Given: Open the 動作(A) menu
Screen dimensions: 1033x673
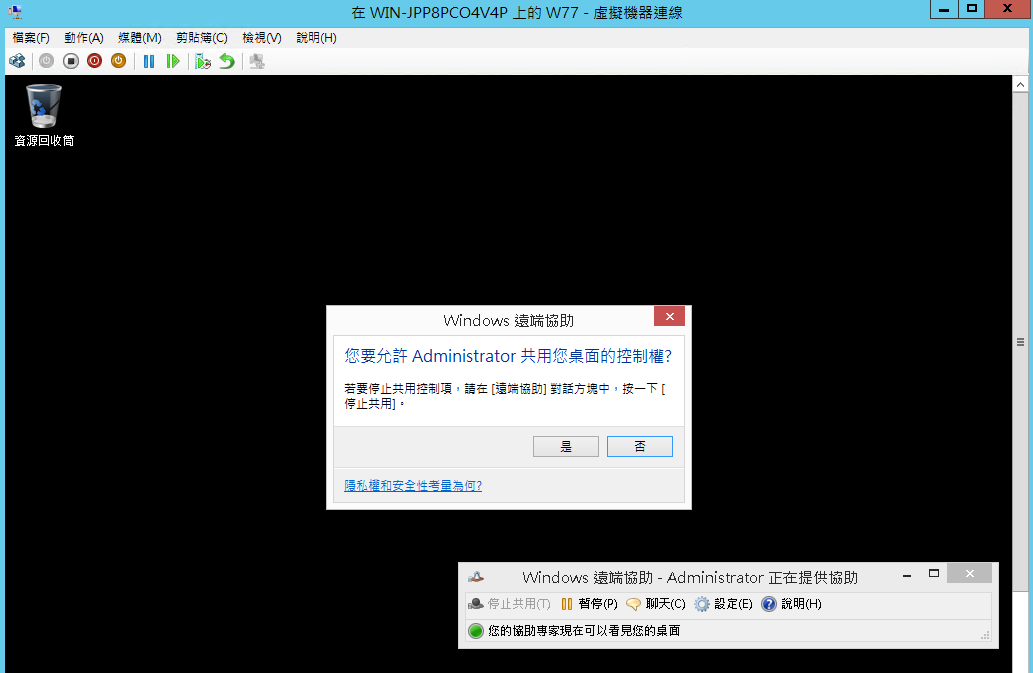Looking at the screenshot, I should click(84, 38).
